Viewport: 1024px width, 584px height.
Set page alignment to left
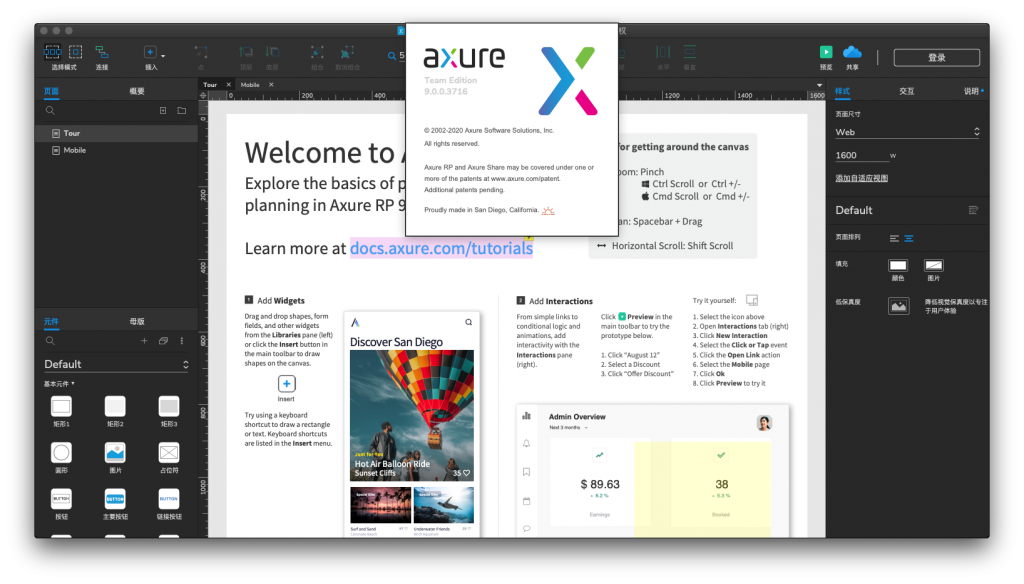pyautogui.click(x=894, y=238)
